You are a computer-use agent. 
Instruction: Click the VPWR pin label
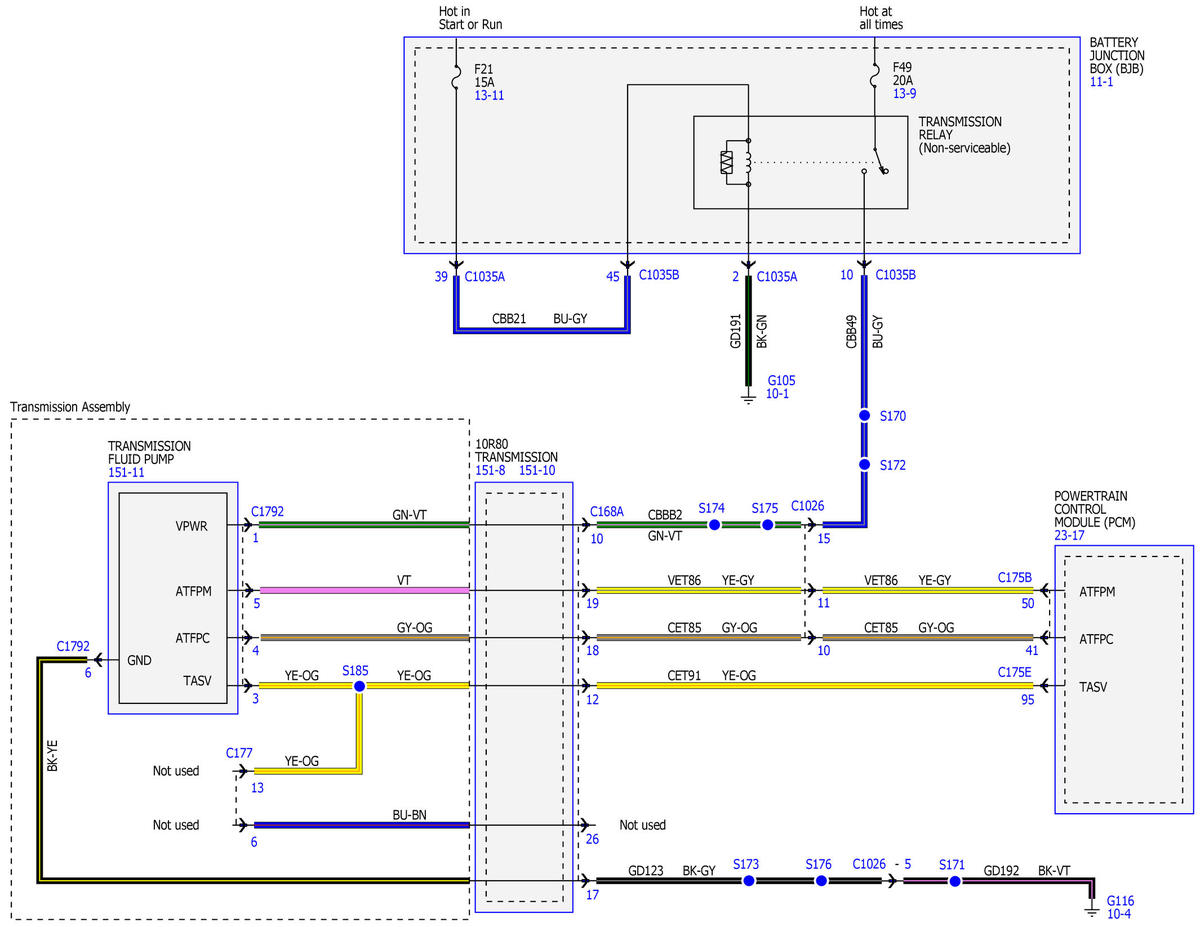[191, 525]
